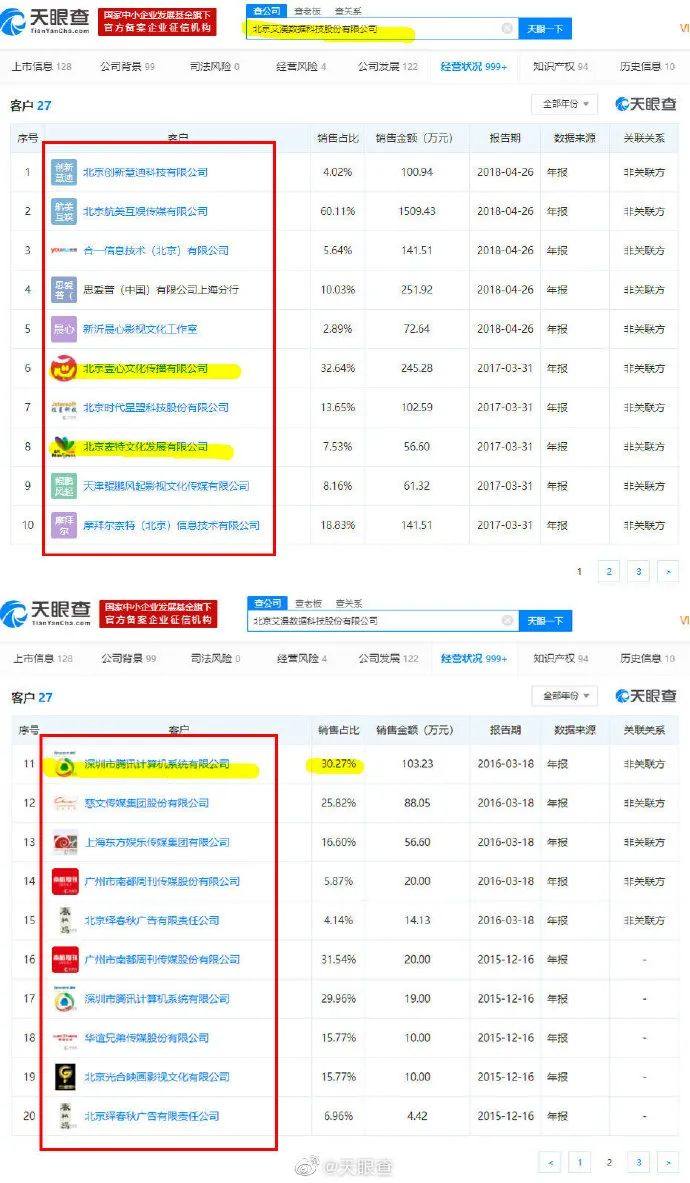Open the 全部年份 dropdown in upper customer list
The height and width of the screenshot is (1183, 690).
[x=567, y=104]
